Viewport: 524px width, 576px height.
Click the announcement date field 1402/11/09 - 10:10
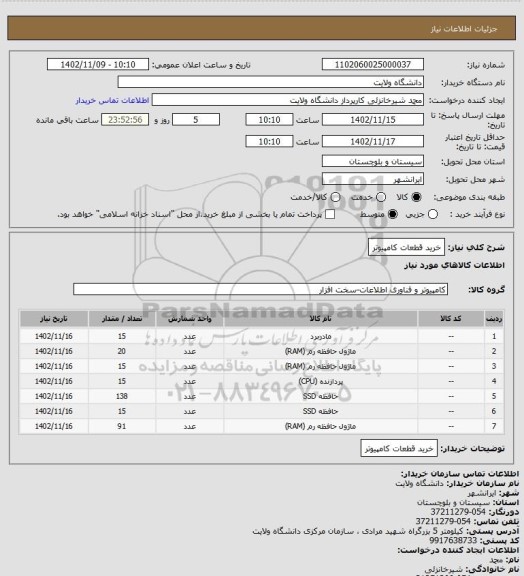tap(98, 65)
